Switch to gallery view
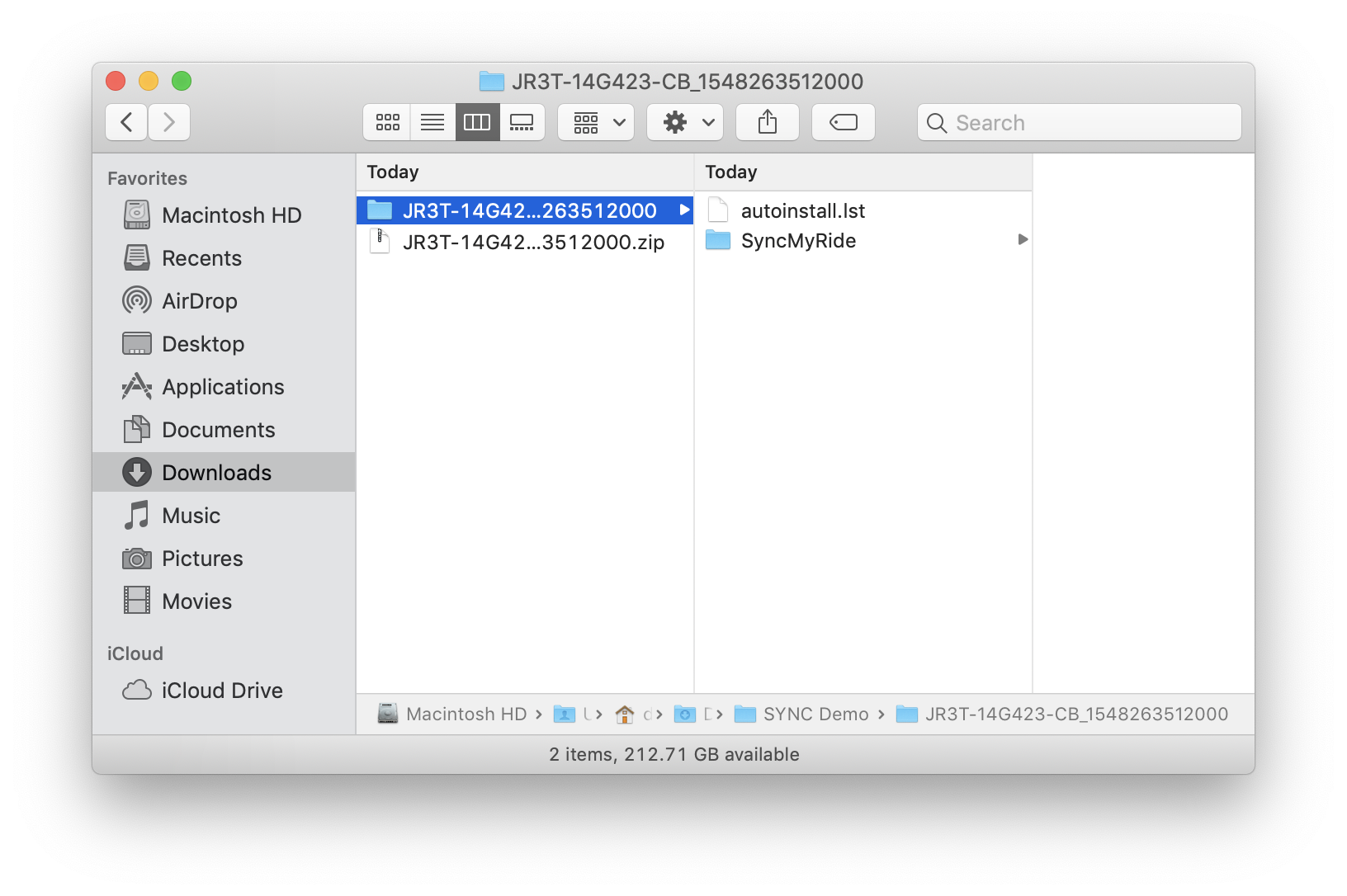The height and width of the screenshot is (896, 1347). pos(522,121)
